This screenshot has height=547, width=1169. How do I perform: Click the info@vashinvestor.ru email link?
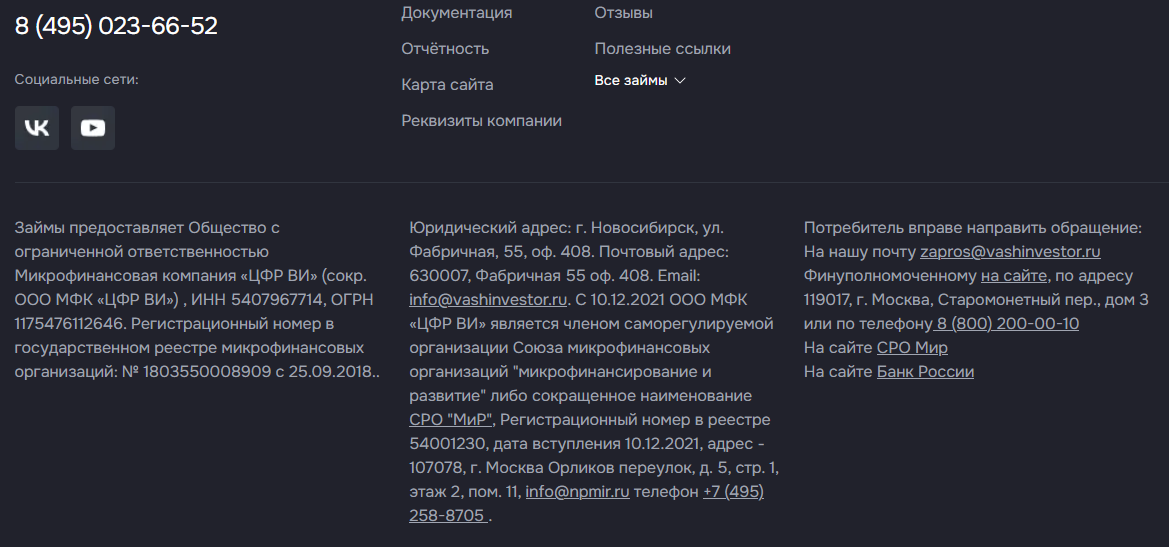coord(488,300)
